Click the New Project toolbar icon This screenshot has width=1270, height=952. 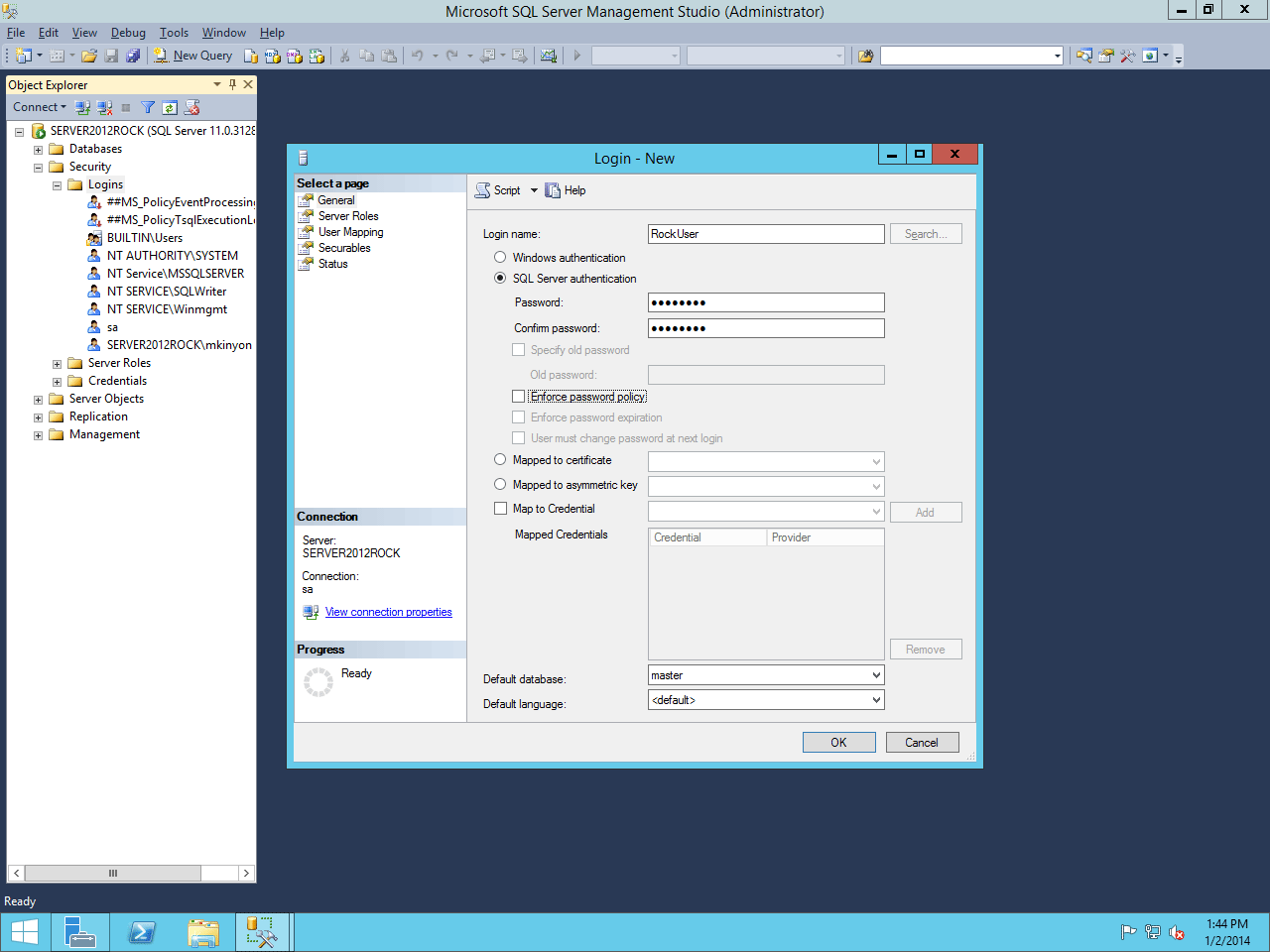pos(23,56)
